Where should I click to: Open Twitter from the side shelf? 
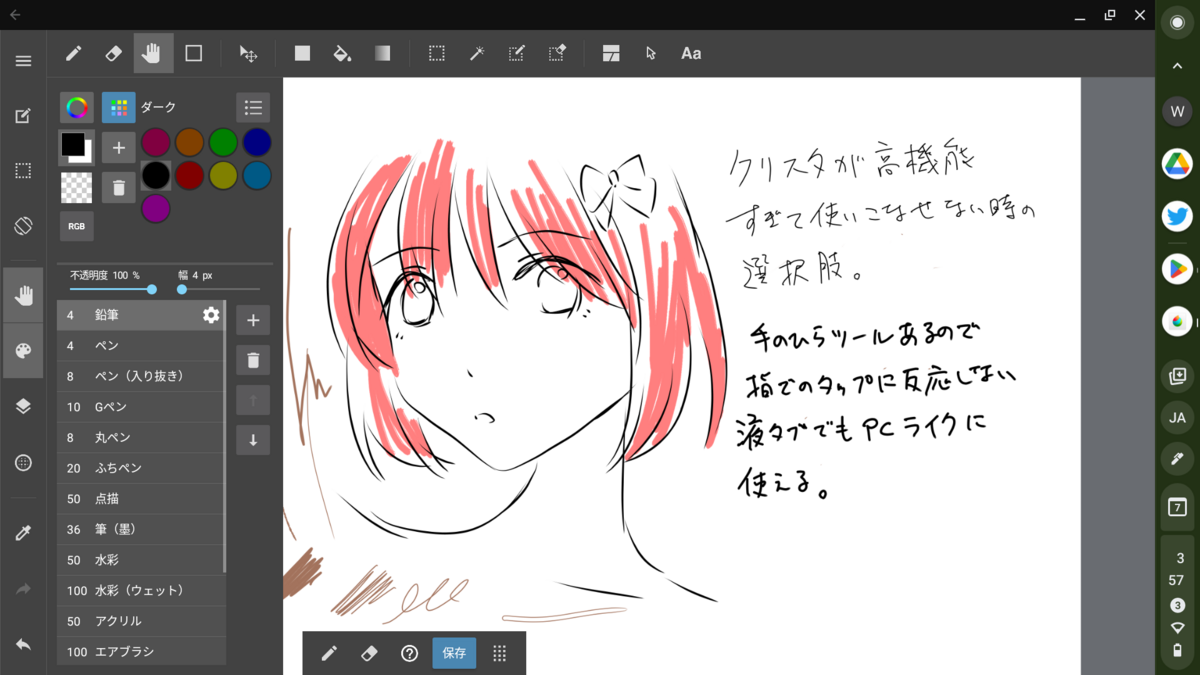(1177, 215)
